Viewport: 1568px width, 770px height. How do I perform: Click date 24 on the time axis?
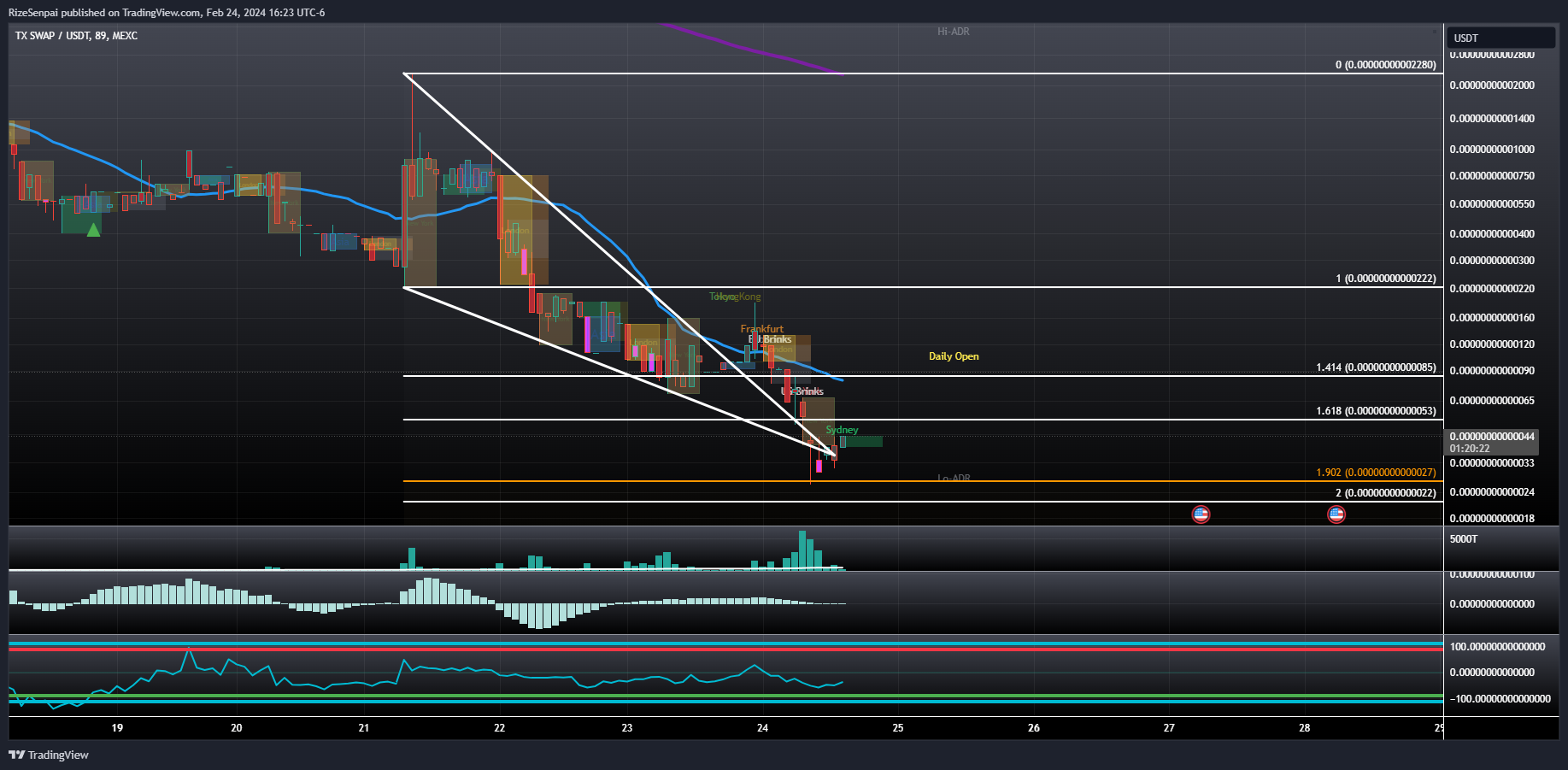(x=763, y=728)
